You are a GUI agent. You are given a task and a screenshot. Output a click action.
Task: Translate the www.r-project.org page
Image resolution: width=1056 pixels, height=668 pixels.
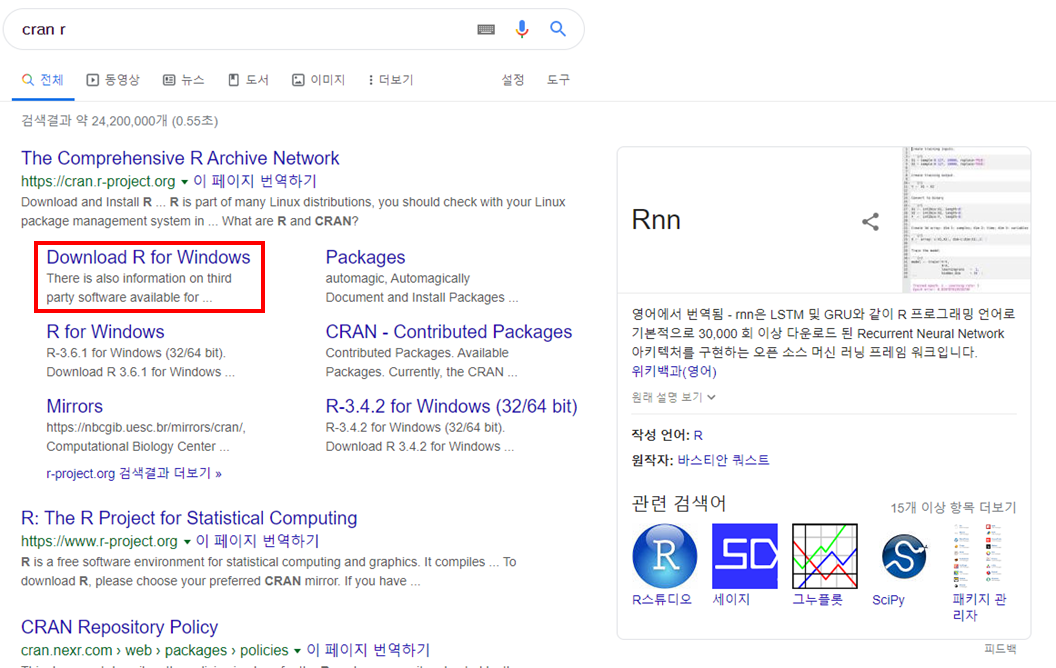[257, 541]
